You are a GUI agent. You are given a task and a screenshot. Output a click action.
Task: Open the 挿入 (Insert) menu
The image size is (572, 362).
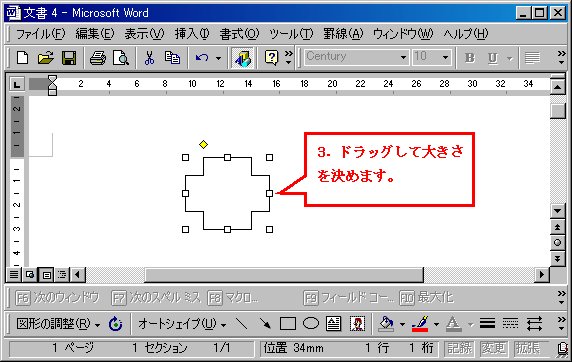(192, 34)
